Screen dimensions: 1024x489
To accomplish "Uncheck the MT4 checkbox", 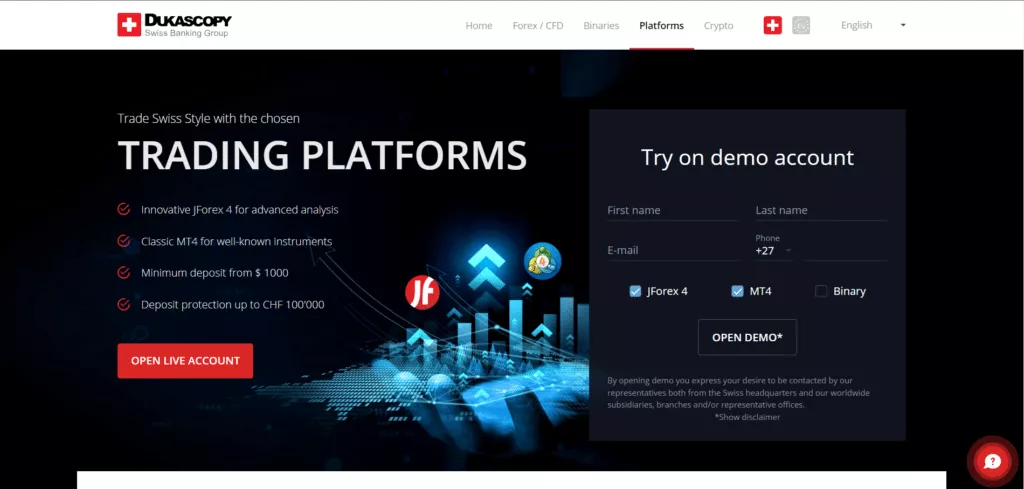I will (737, 291).
